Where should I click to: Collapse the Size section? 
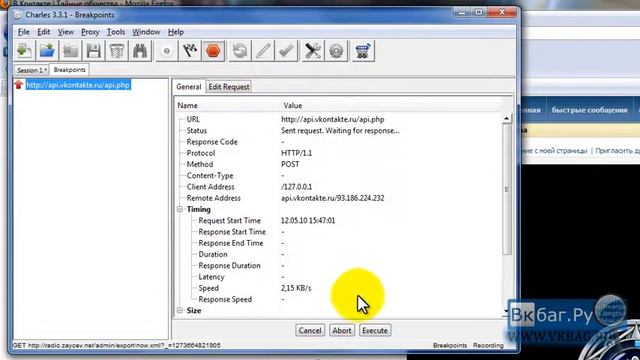180,311
